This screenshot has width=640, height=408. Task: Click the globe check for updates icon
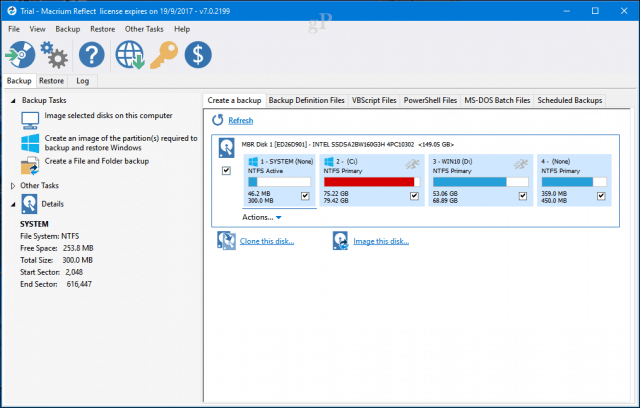click(130, 54)
